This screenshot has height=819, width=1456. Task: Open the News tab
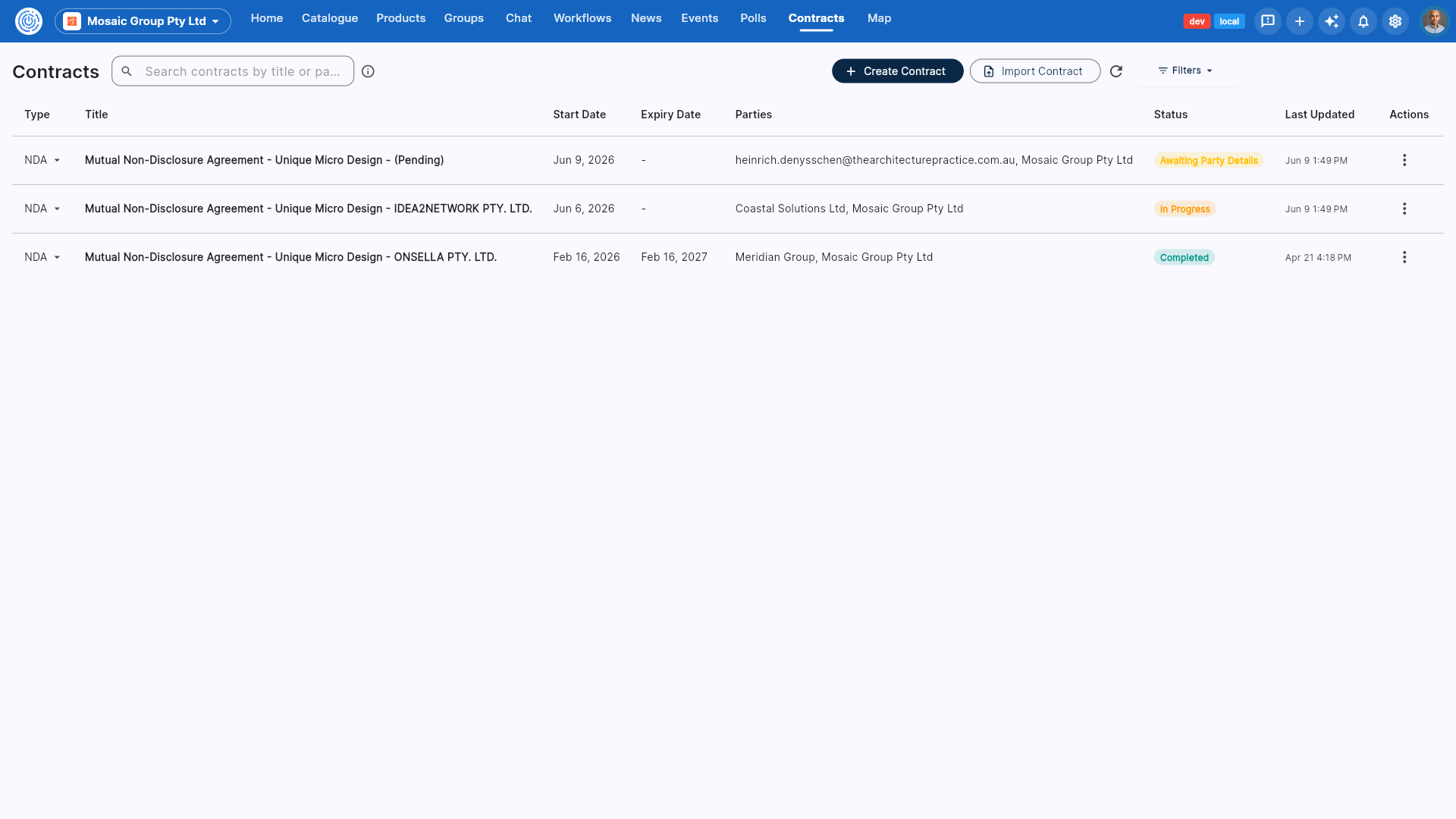point(646,18)
